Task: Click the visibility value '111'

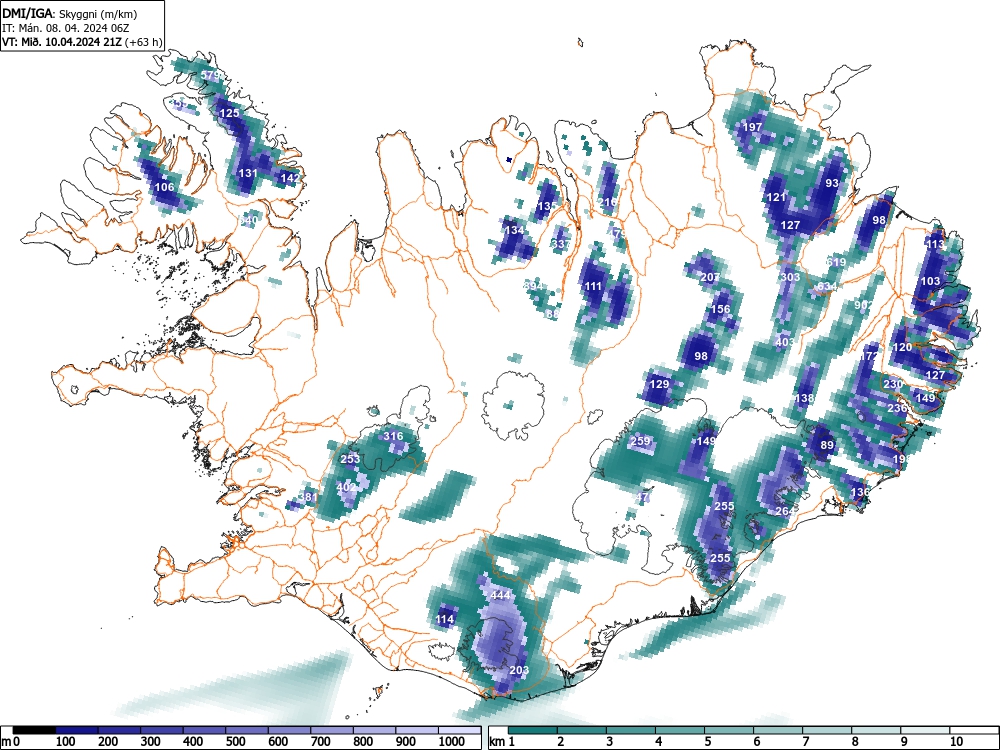Action: point(593,286)
